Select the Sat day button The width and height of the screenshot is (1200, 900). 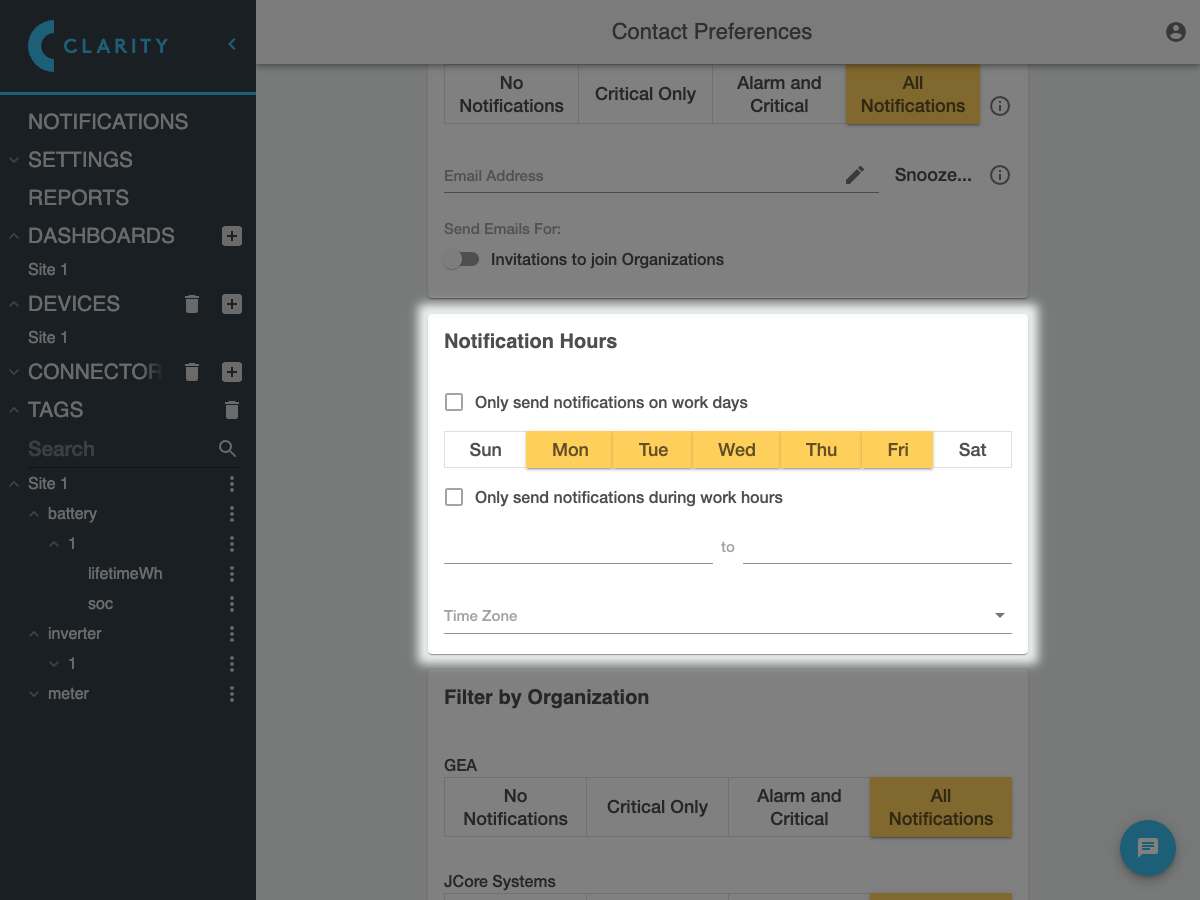point(972,450)
